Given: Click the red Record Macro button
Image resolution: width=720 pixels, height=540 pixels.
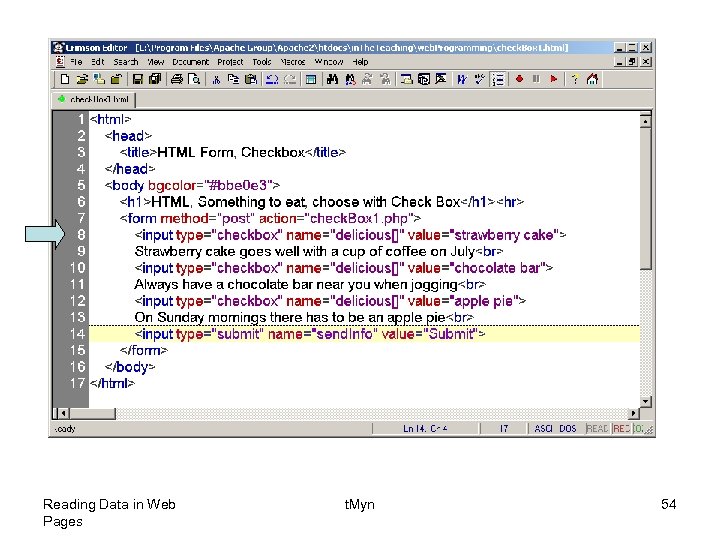Looking at the screenshot, I should (x=519, y=79).
